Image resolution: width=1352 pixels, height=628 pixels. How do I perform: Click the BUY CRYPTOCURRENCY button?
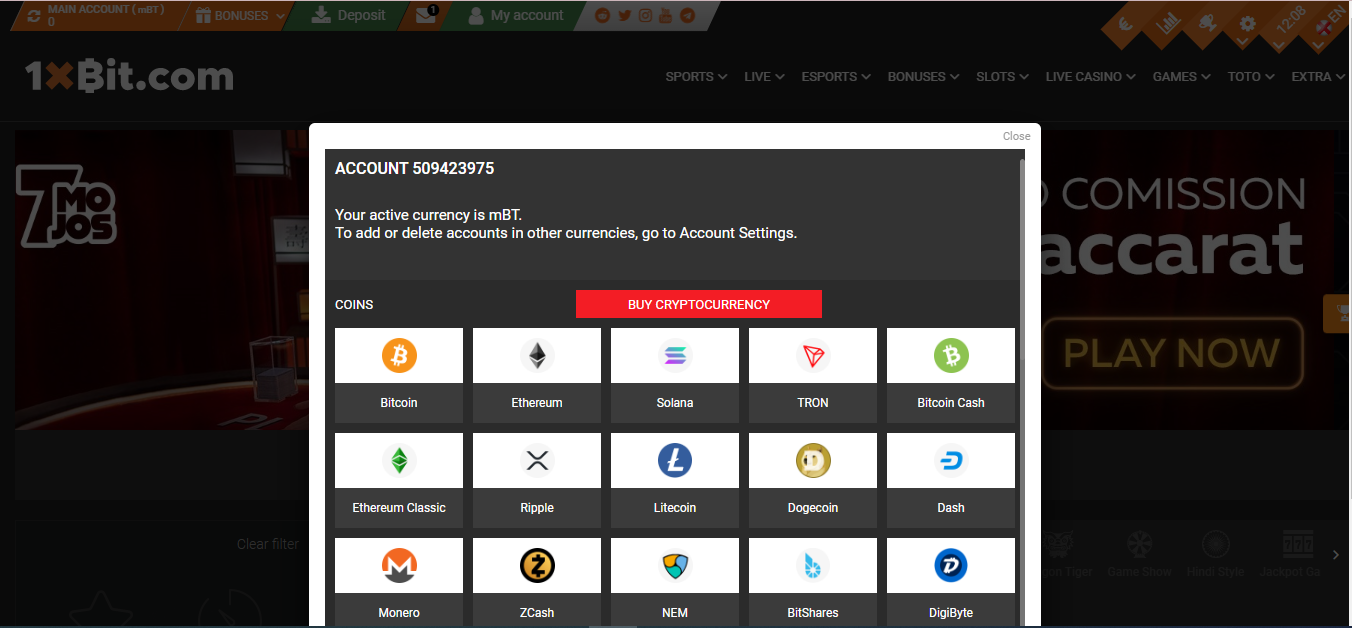(x=698, y=304)
